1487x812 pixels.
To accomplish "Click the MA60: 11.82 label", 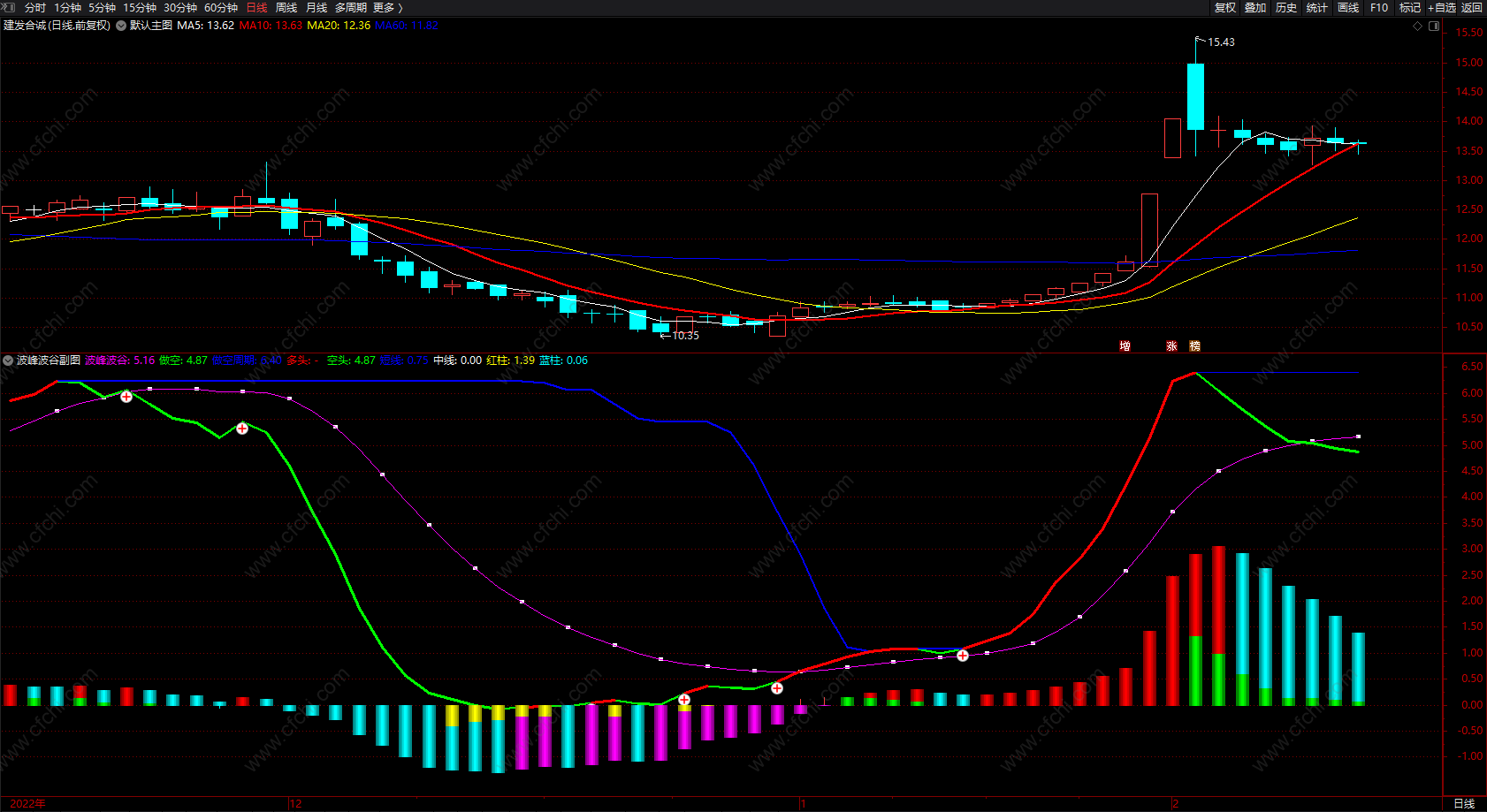I will click(407, 26).
